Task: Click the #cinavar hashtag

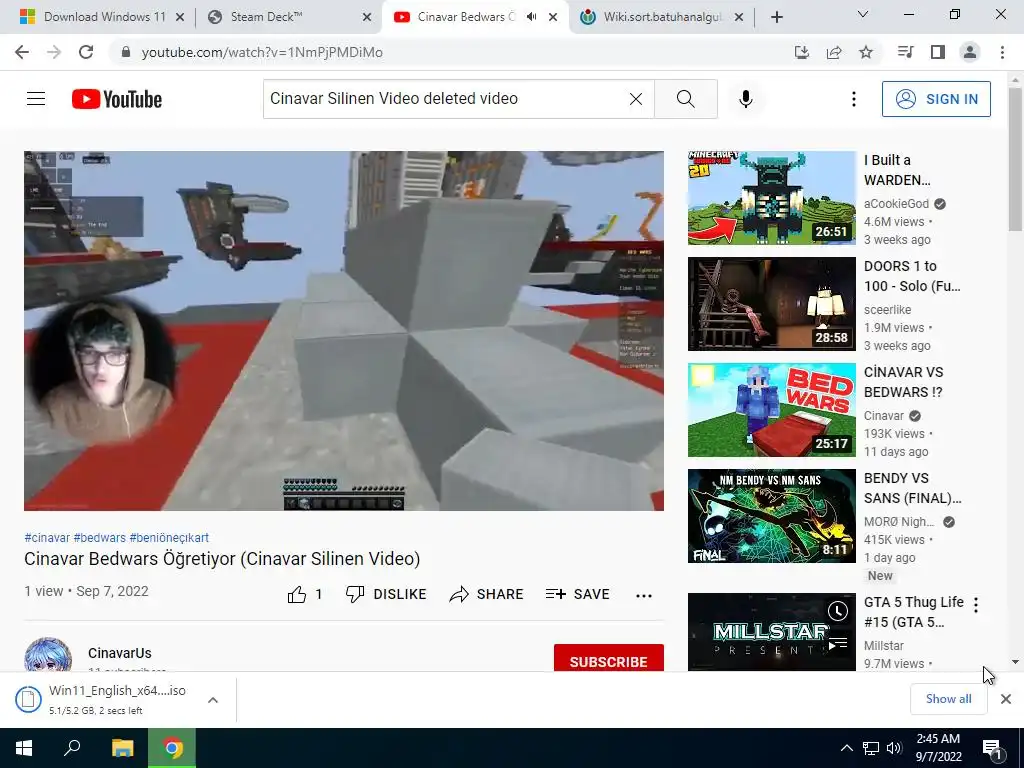Action: pos(47,538)
